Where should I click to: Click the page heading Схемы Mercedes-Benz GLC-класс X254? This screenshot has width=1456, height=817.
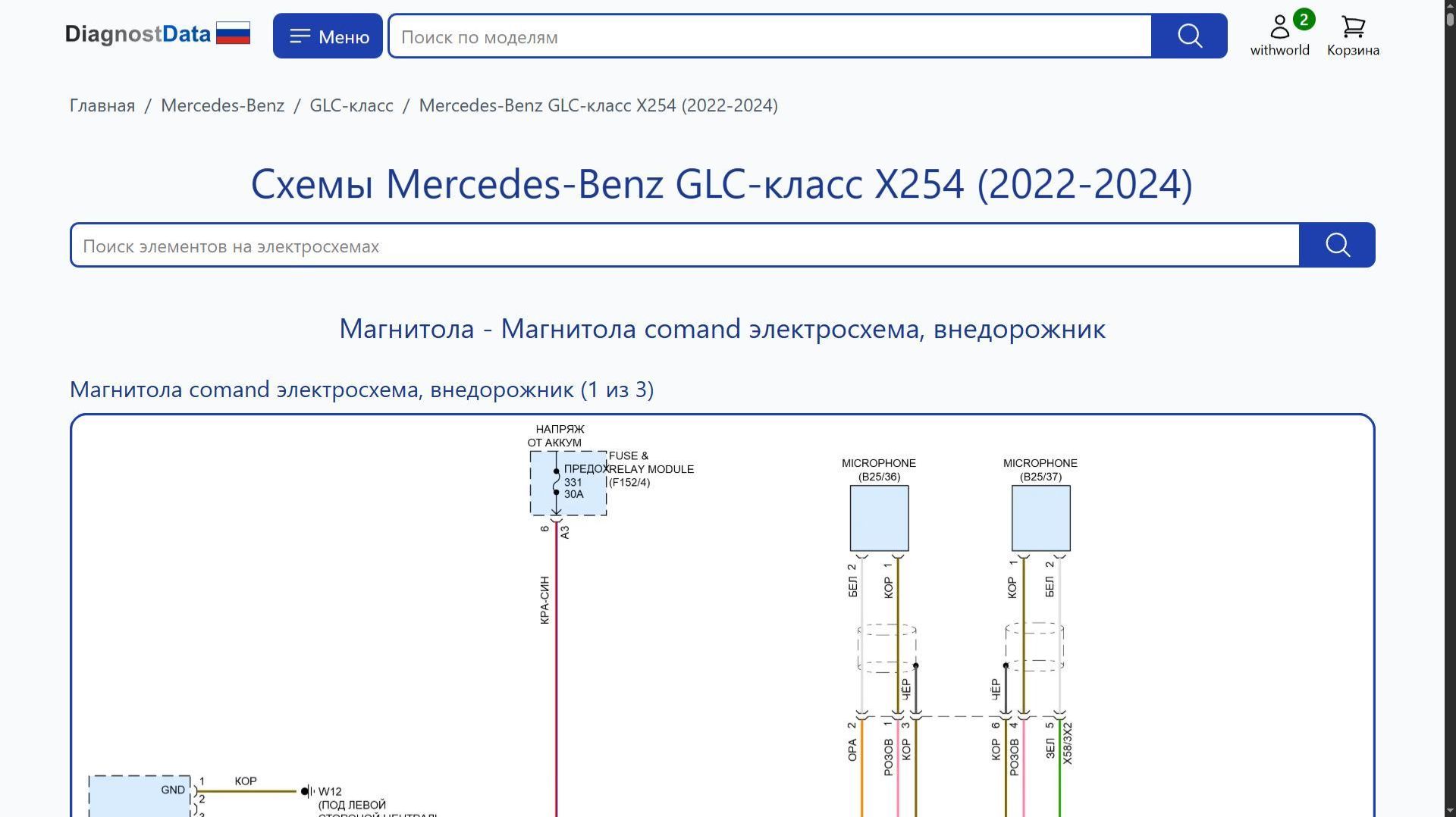(x=722, y=183)
